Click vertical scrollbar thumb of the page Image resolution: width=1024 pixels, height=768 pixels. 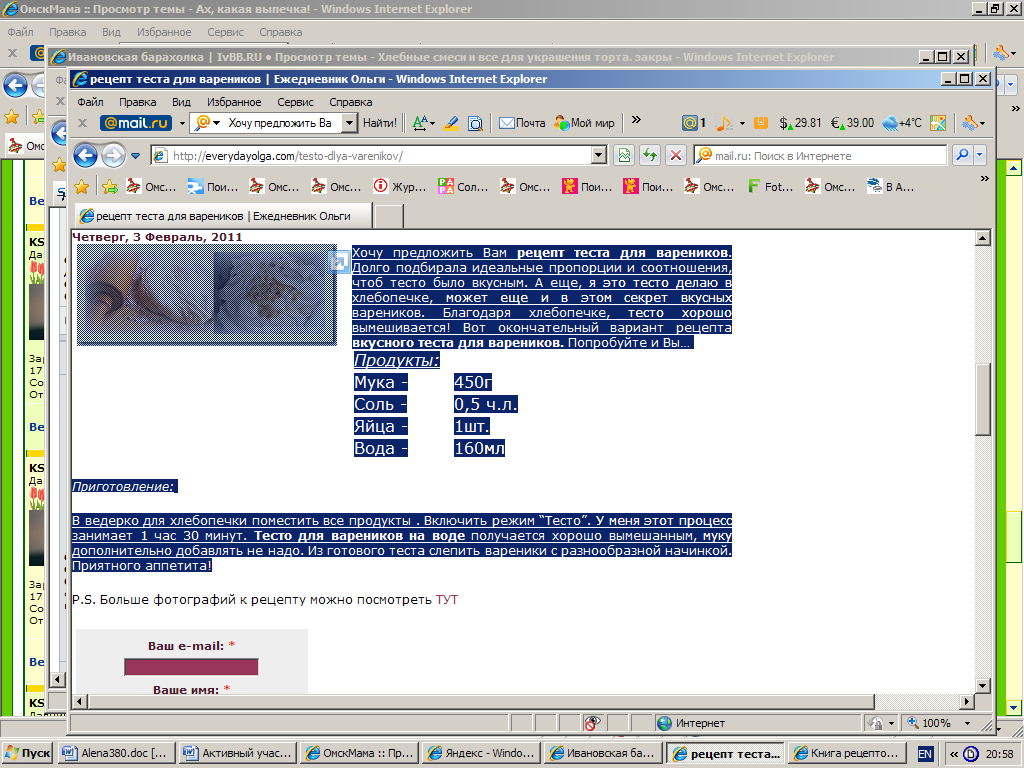983,400
